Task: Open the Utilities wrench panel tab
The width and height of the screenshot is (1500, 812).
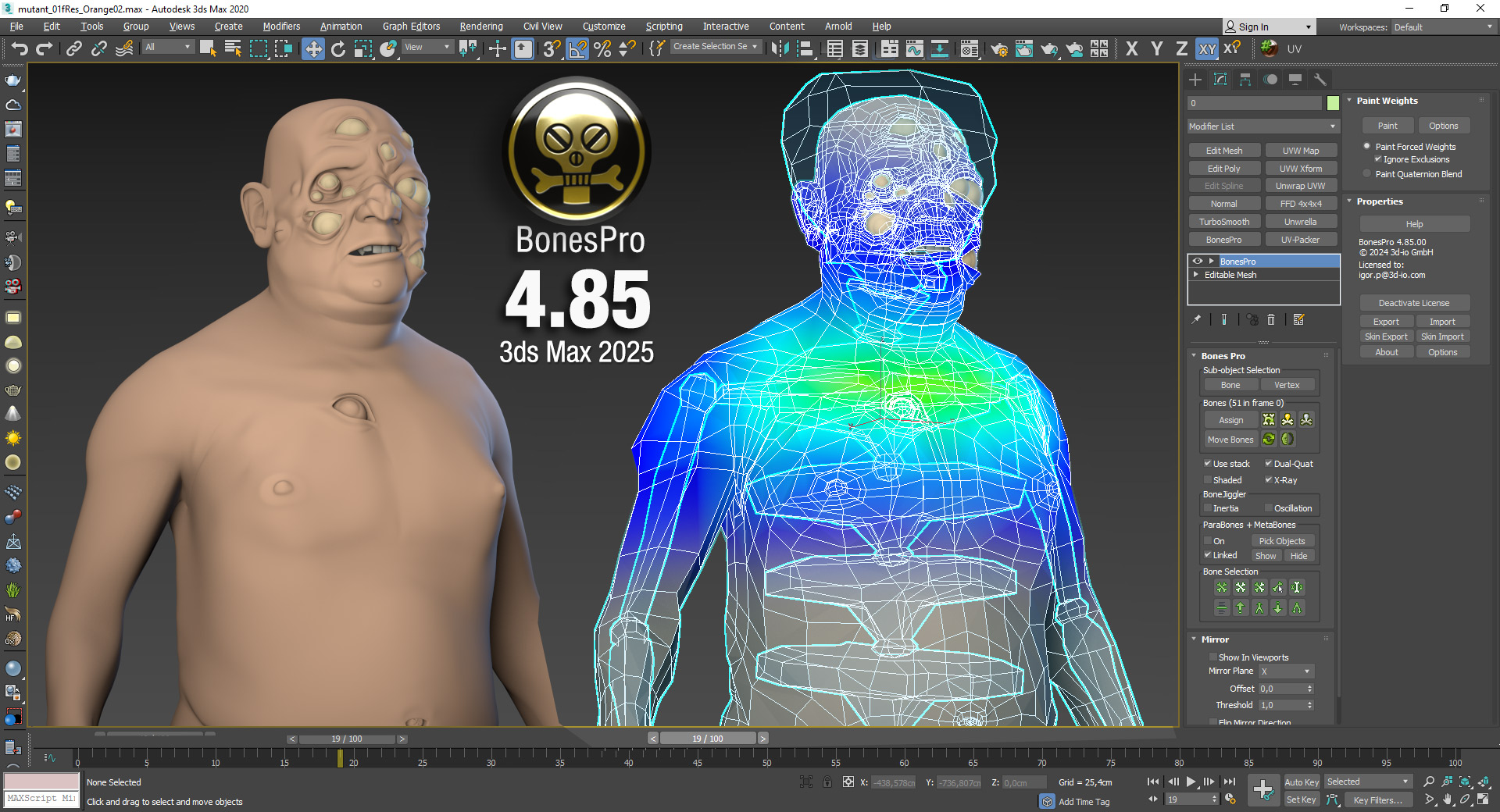Action: tap(1320, 80)
